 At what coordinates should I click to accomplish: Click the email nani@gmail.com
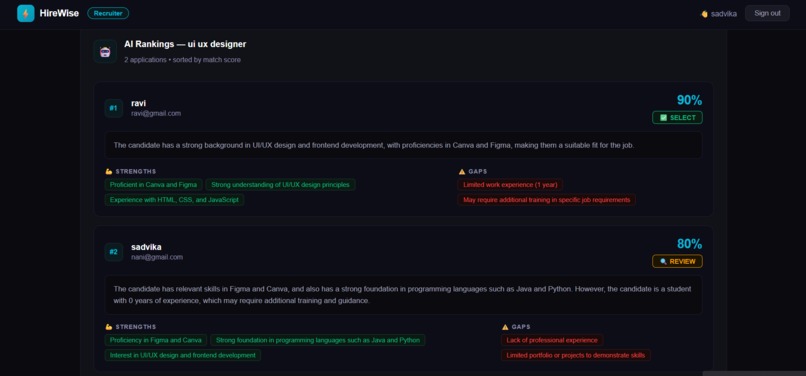point(157,257)
